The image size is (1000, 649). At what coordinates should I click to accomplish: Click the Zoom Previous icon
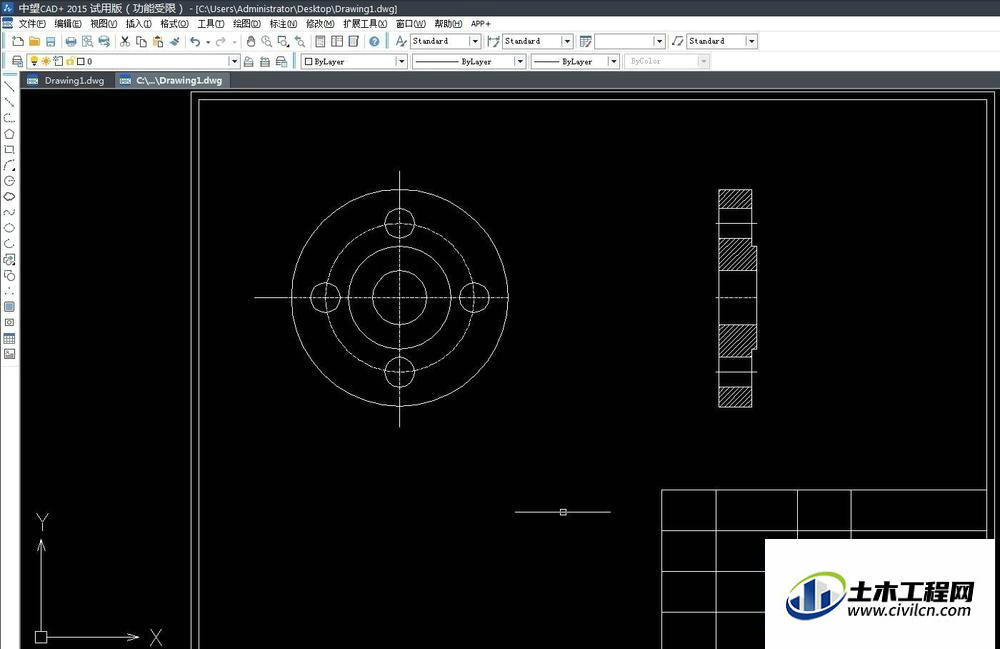pyautogui.click(x=299, y=41)
